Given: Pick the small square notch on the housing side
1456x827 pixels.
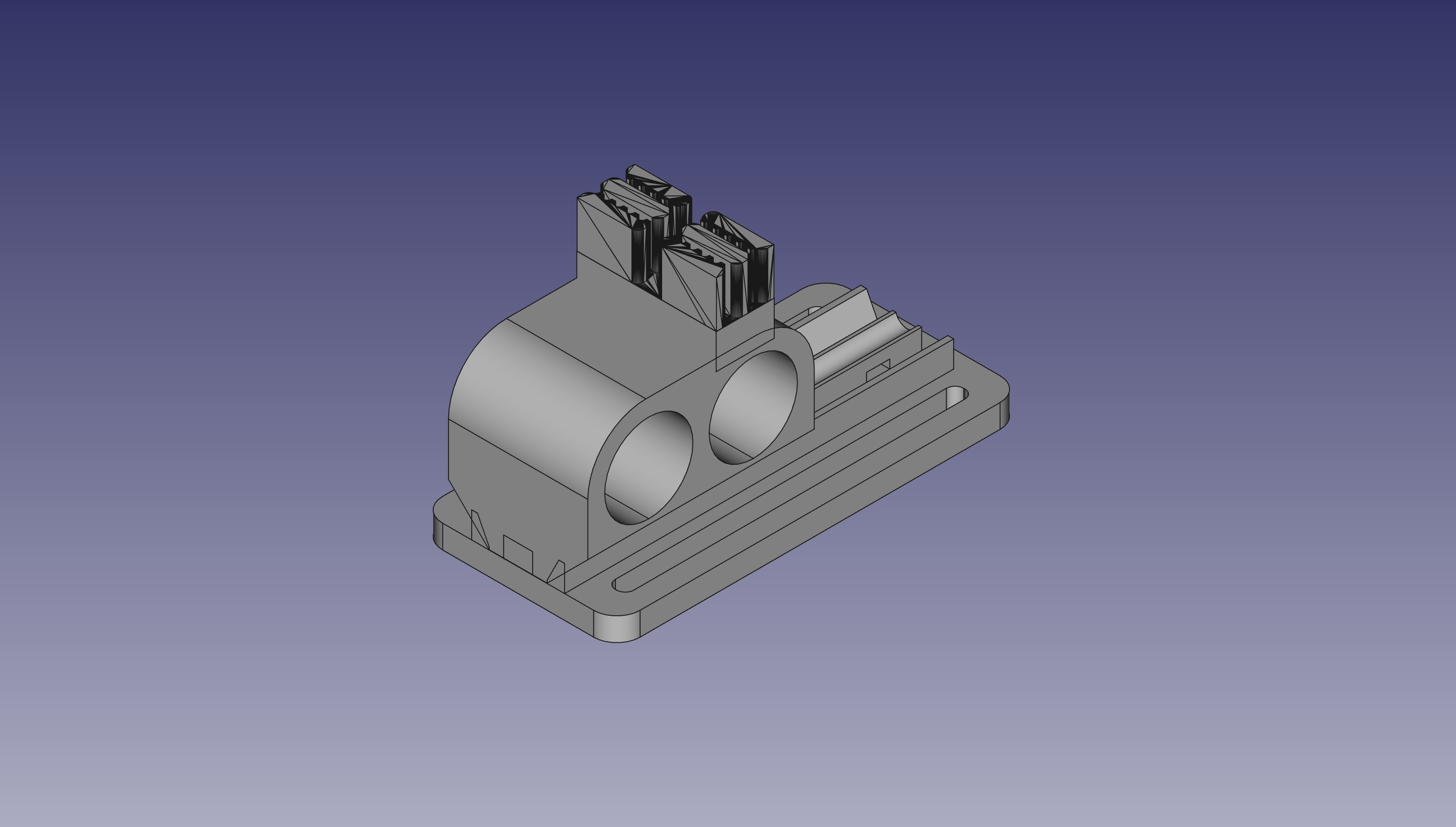Looking at the screenshot, I should pos(518,554).
